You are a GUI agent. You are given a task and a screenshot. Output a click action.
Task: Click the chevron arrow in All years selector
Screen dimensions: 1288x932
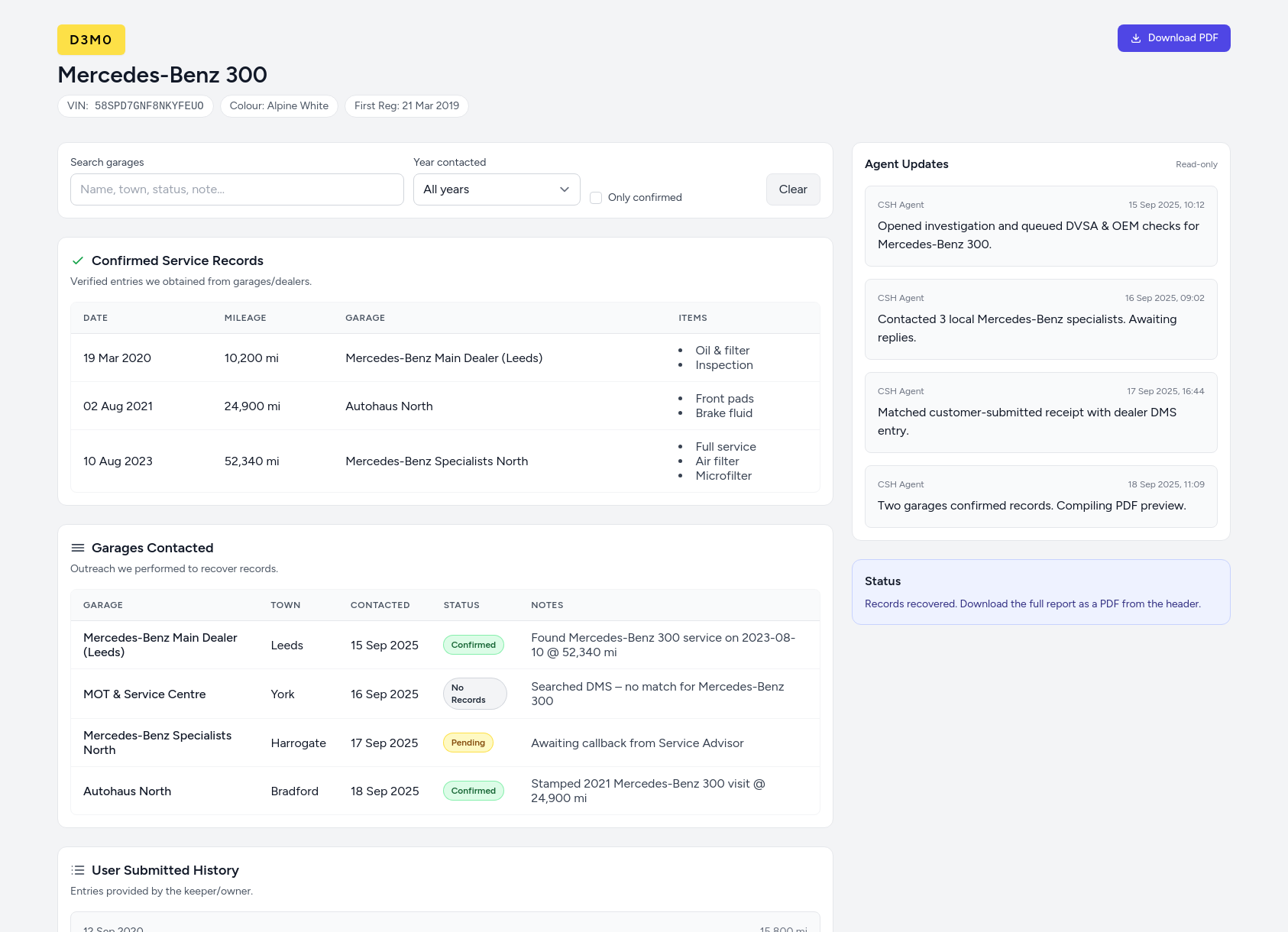coord(565,189)
